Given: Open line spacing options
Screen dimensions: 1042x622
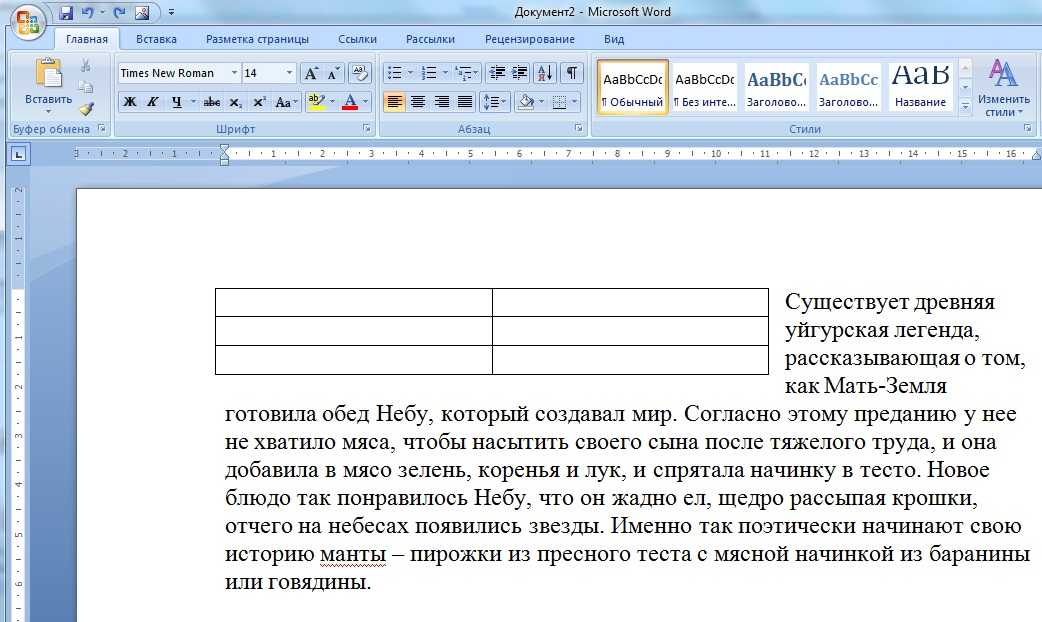Looking at the screenshot, I should click(494, 102).
